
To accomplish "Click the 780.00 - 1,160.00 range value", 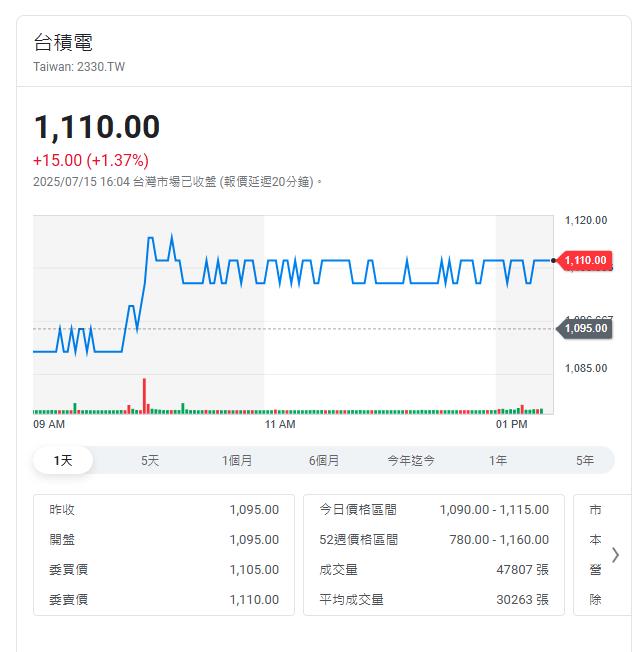I will pos(499,539).
